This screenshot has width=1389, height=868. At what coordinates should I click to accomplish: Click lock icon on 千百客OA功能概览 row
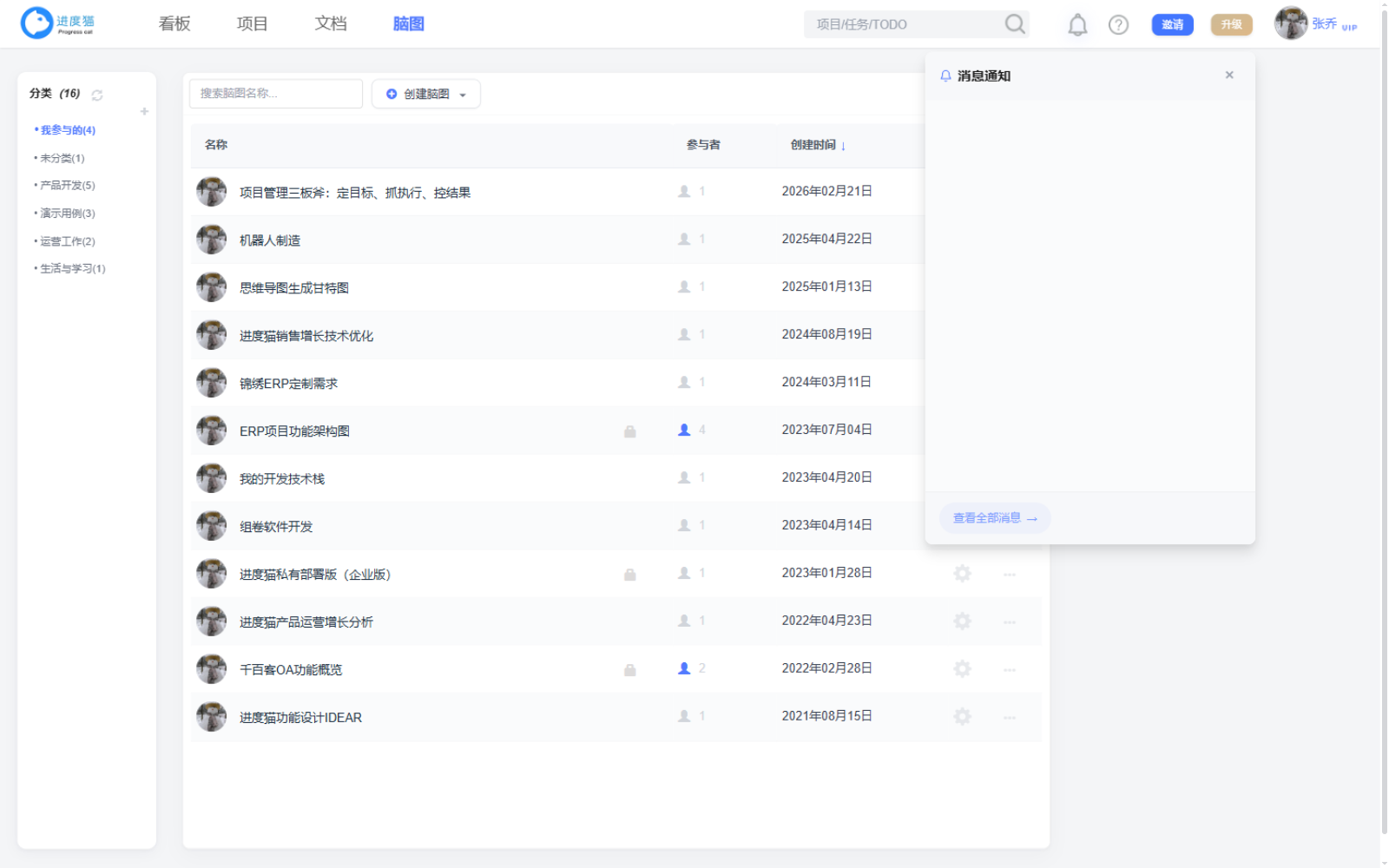(630, 670)
